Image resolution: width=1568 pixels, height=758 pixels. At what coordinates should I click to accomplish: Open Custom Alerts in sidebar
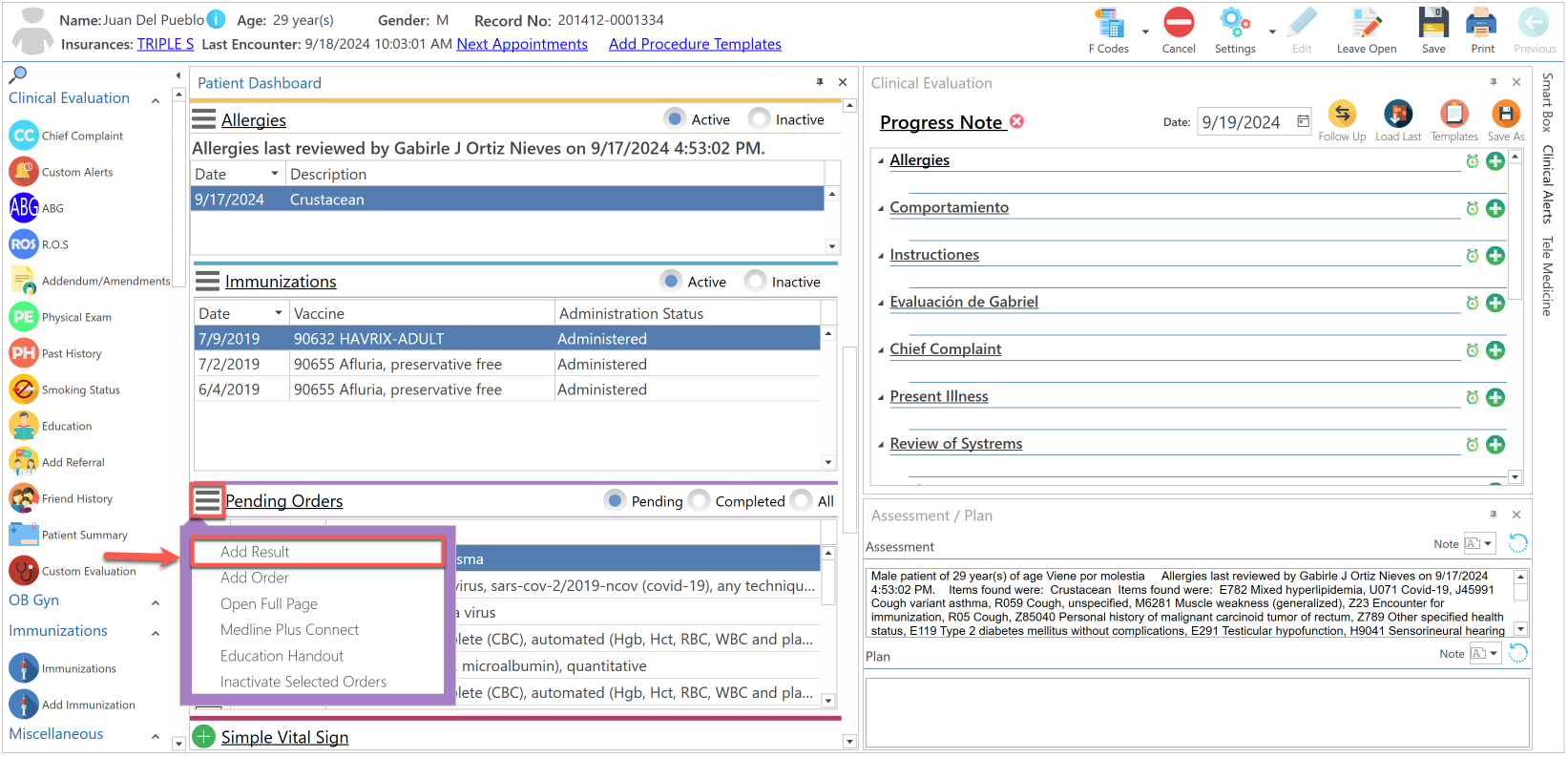[x=77, y=172]
